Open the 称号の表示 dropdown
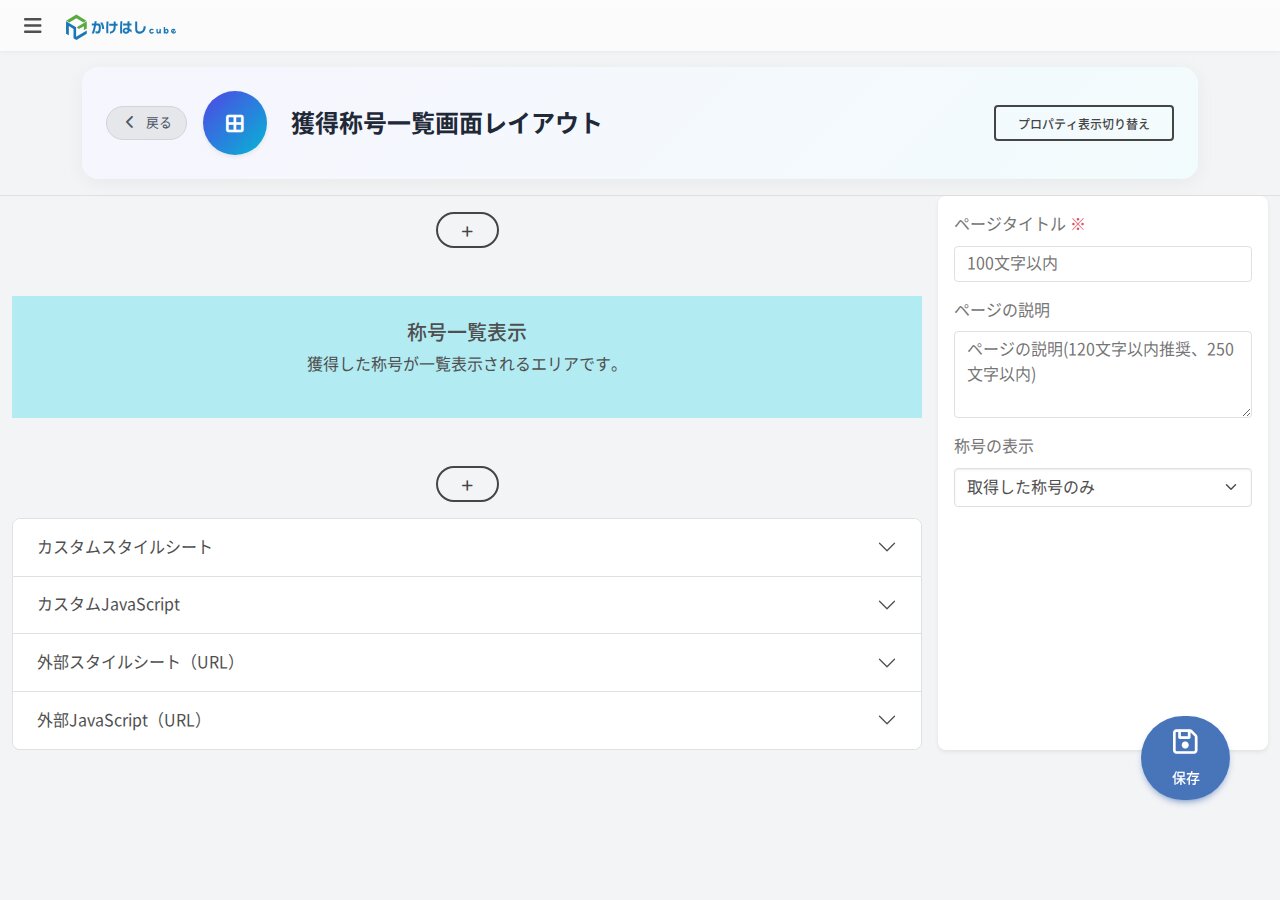Viewport: 1280px width, 900px height. tap(1102, 487)
